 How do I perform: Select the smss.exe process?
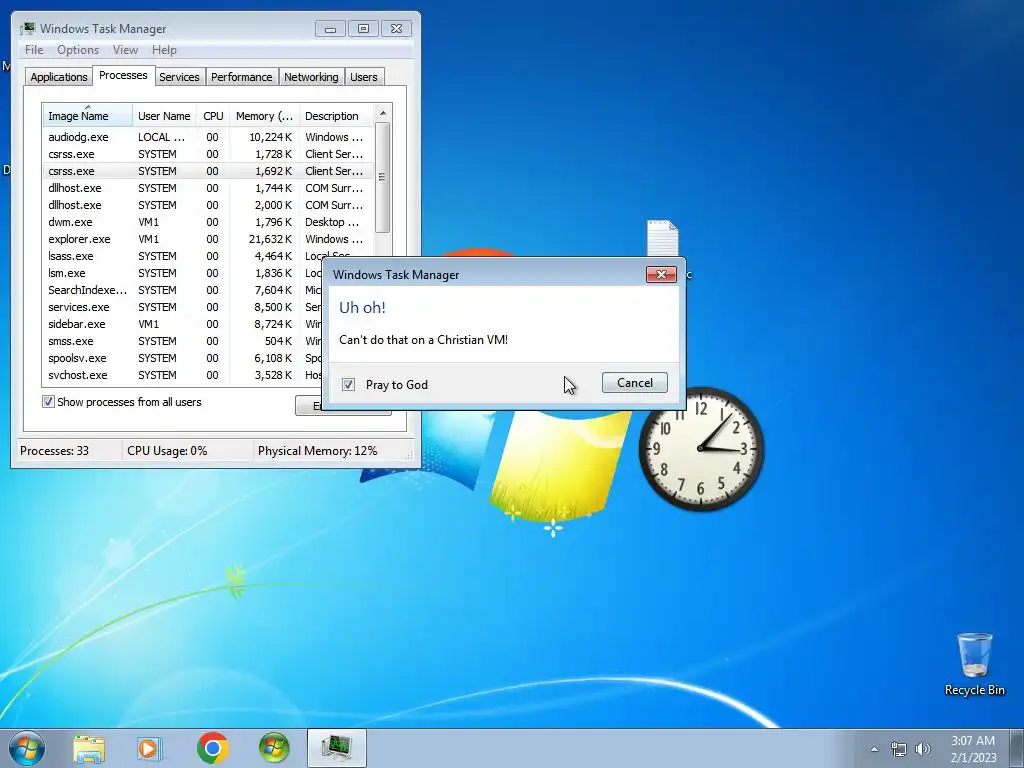[182, 340]
